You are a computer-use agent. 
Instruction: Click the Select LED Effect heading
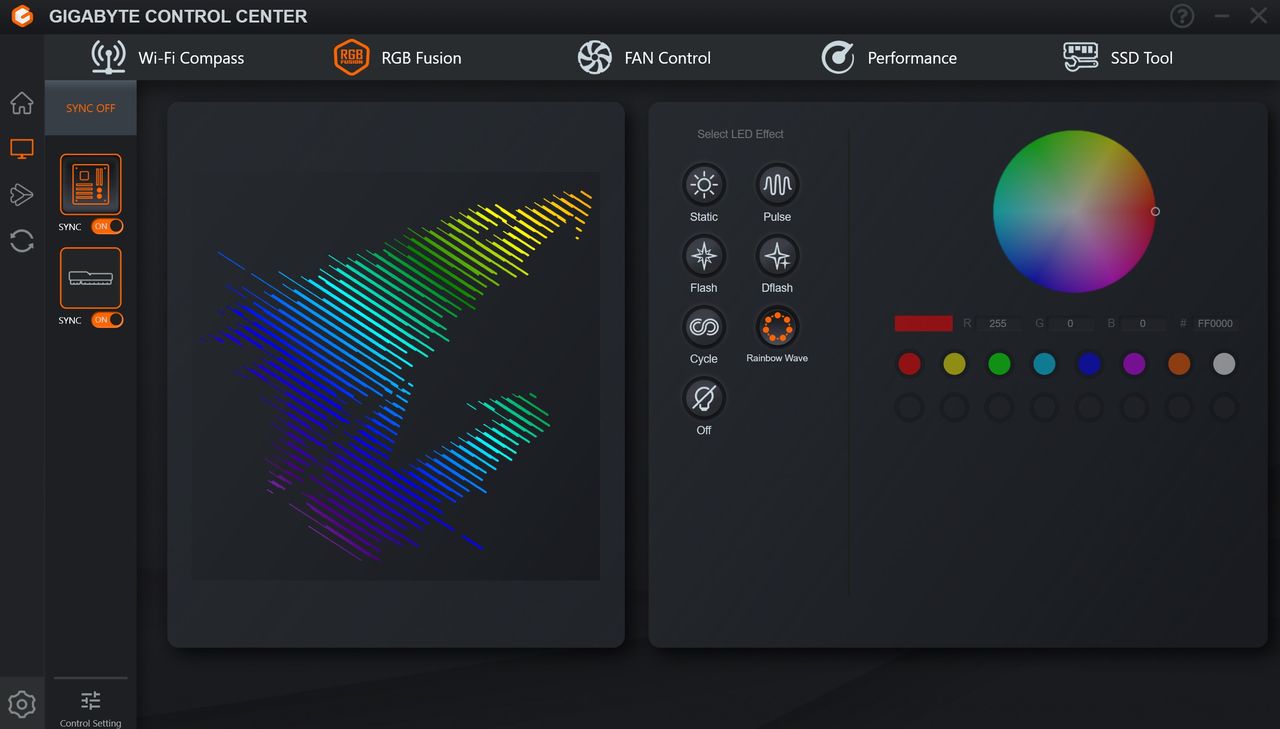[740, 134]
